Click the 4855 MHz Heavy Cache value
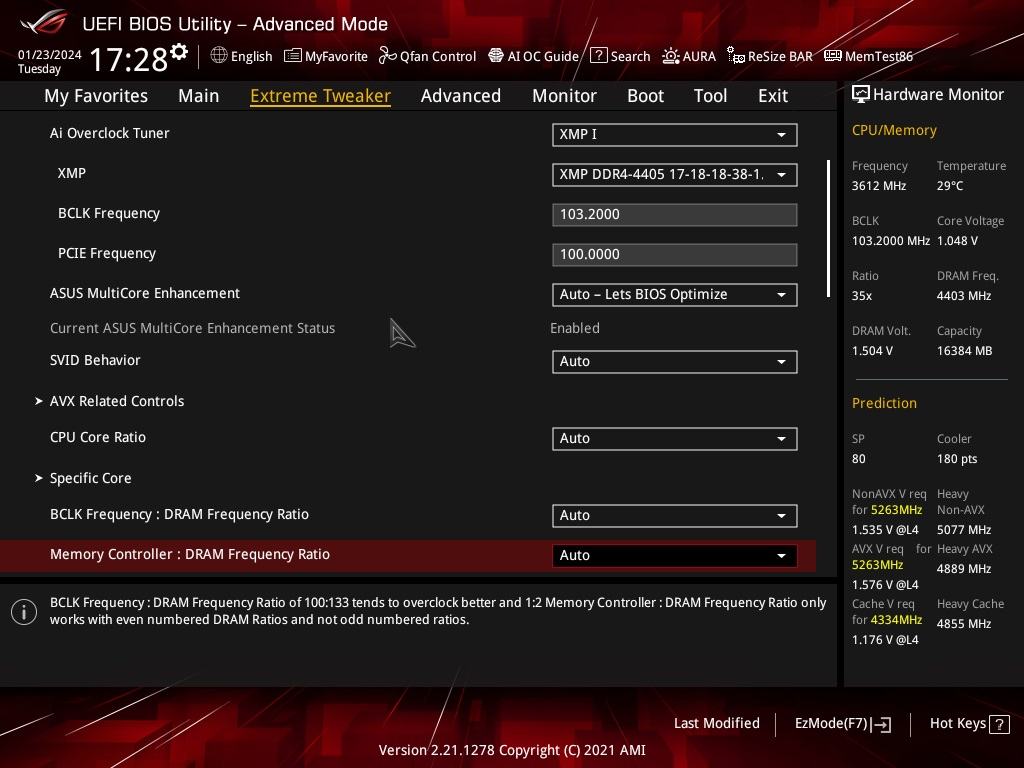This screenshot has width=1024, height=768. tap(964, 624)
